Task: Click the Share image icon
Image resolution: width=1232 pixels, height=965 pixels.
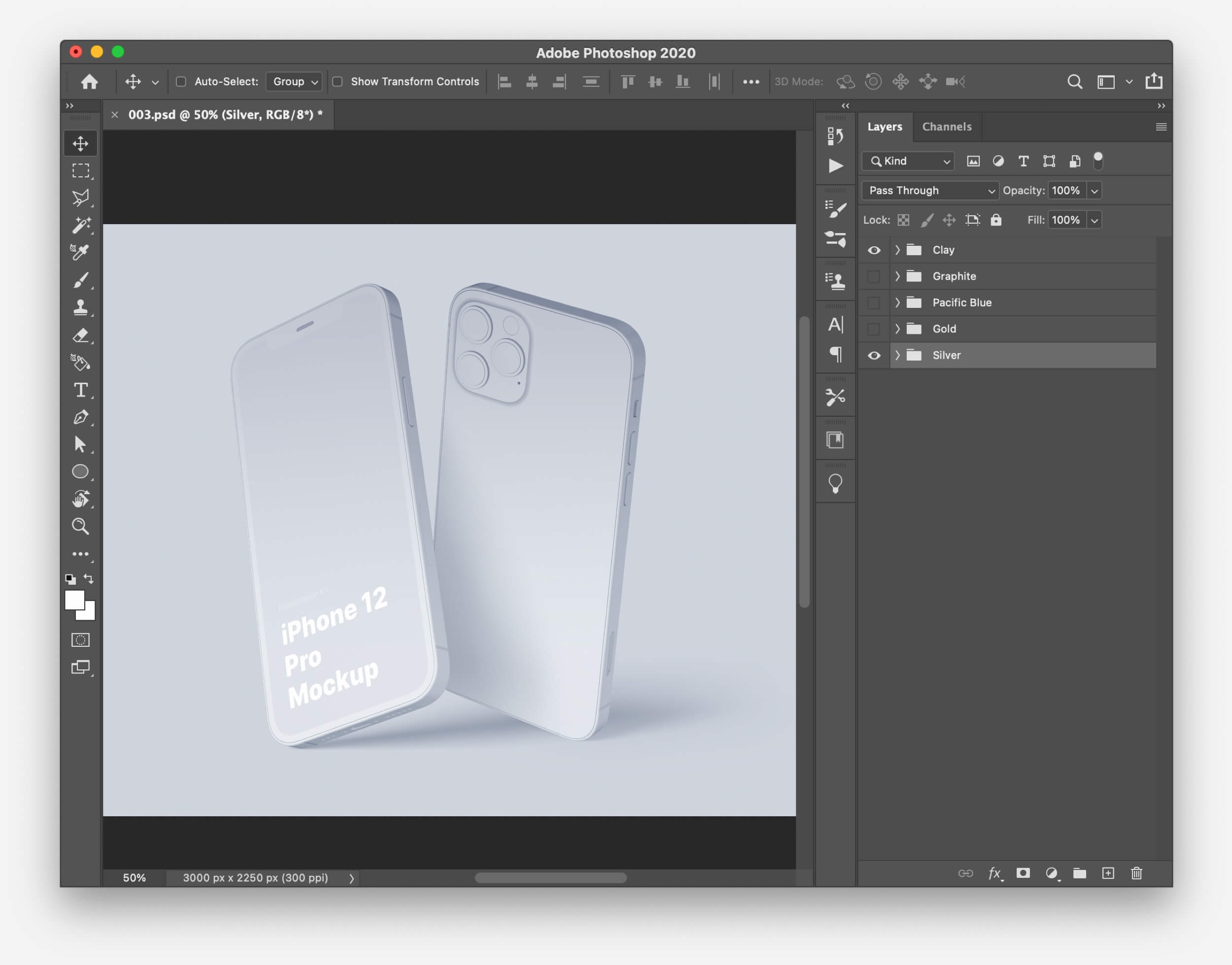Action: pyautogui.click(x=1154, y=81)
